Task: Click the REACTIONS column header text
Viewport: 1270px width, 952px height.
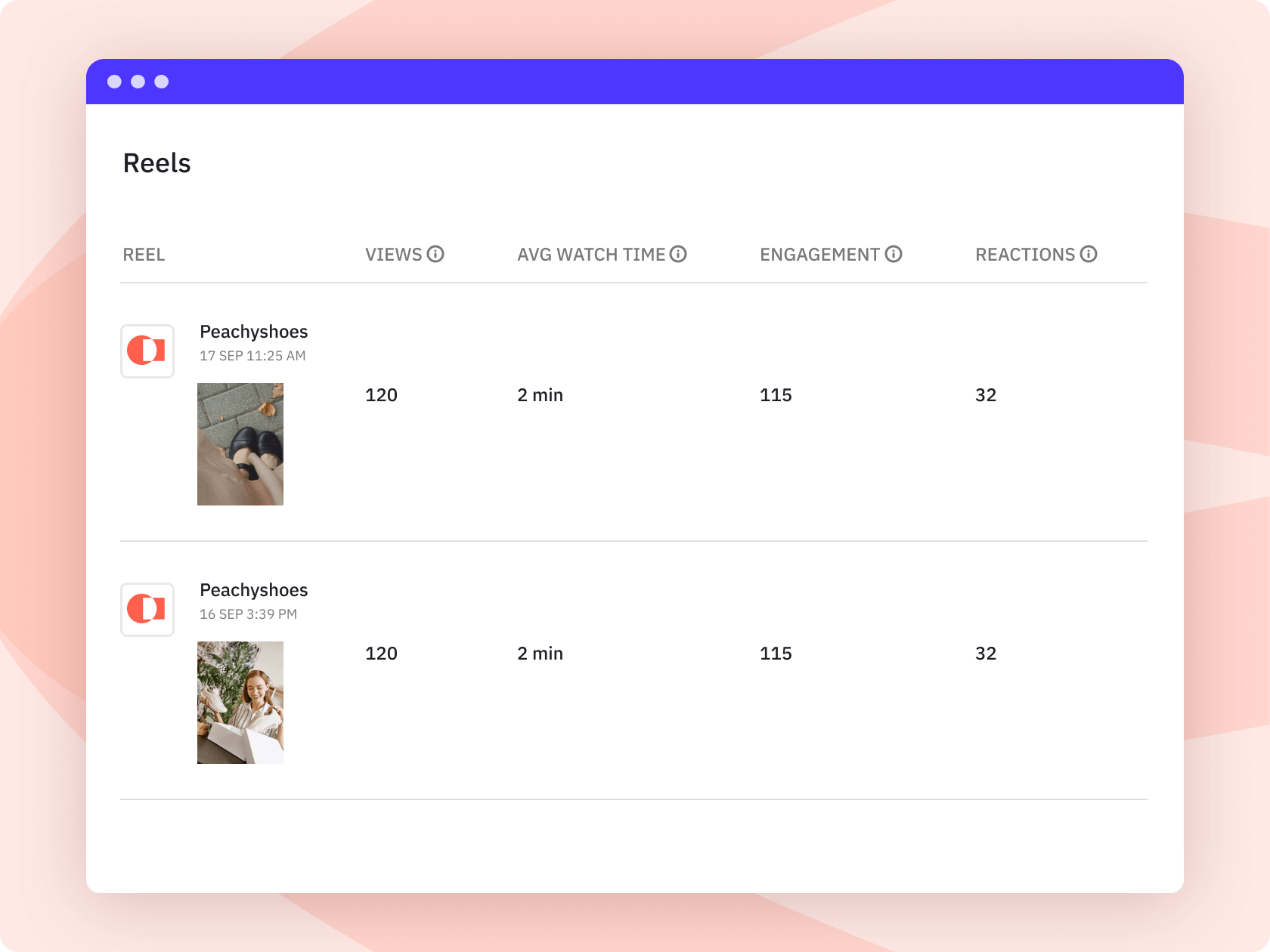Action: coord(1024,255)
